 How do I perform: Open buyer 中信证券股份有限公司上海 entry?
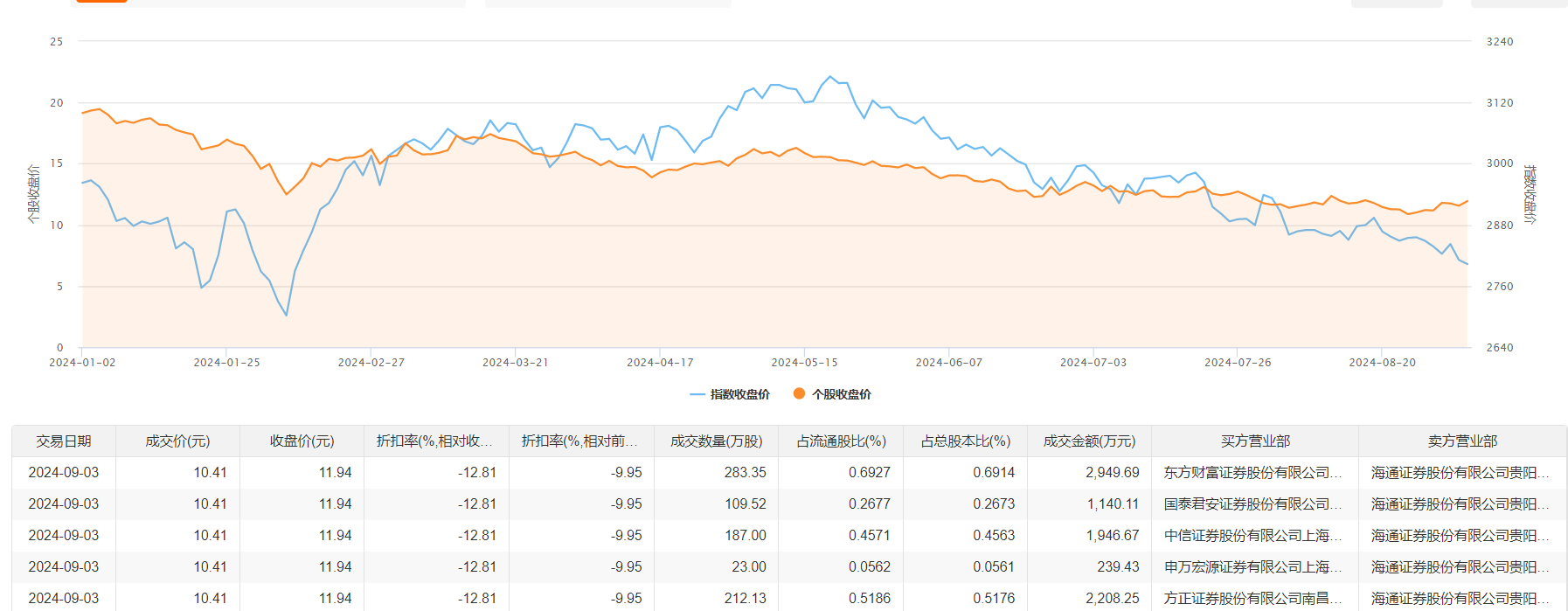[x=1252, y=536]
